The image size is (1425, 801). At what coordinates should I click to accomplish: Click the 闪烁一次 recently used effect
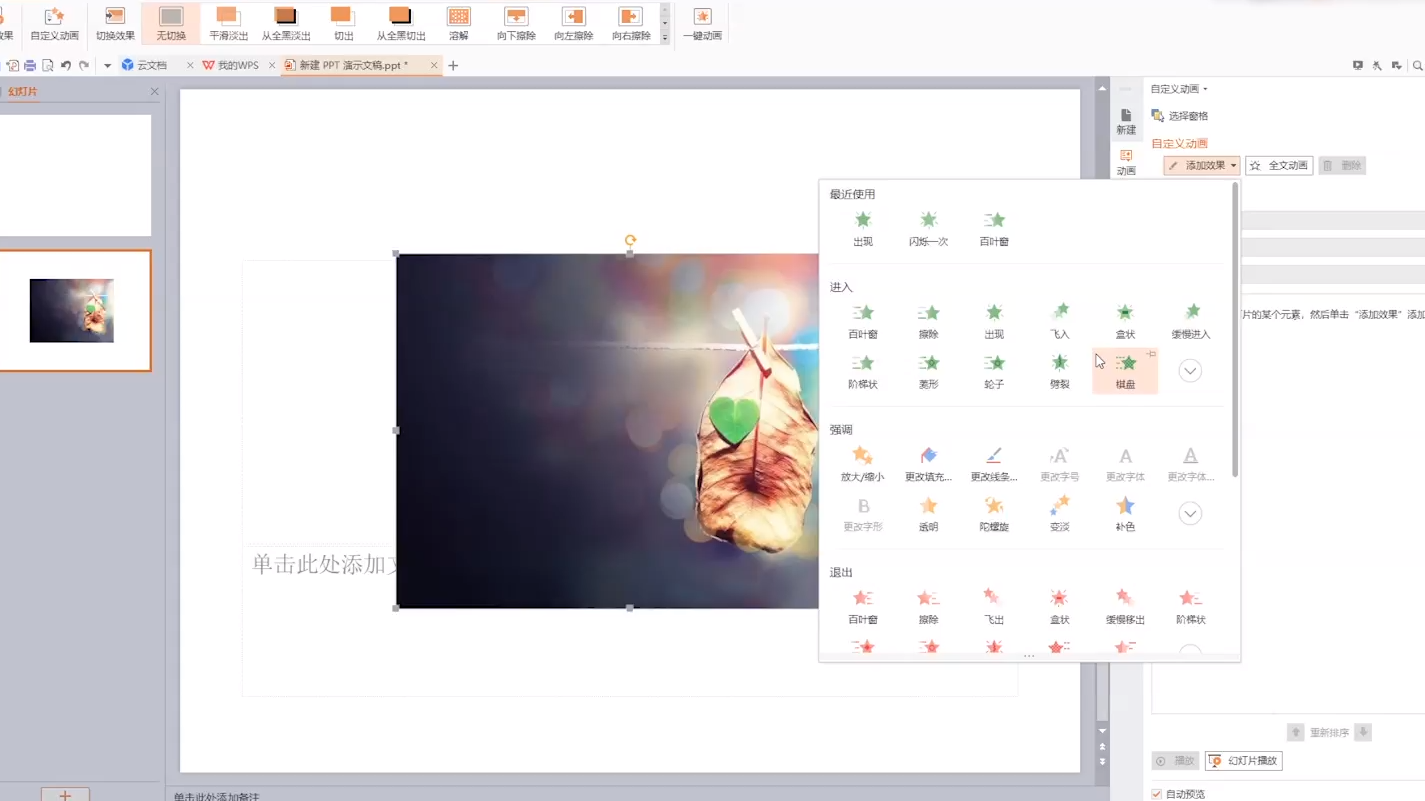[x=928, y=228]
